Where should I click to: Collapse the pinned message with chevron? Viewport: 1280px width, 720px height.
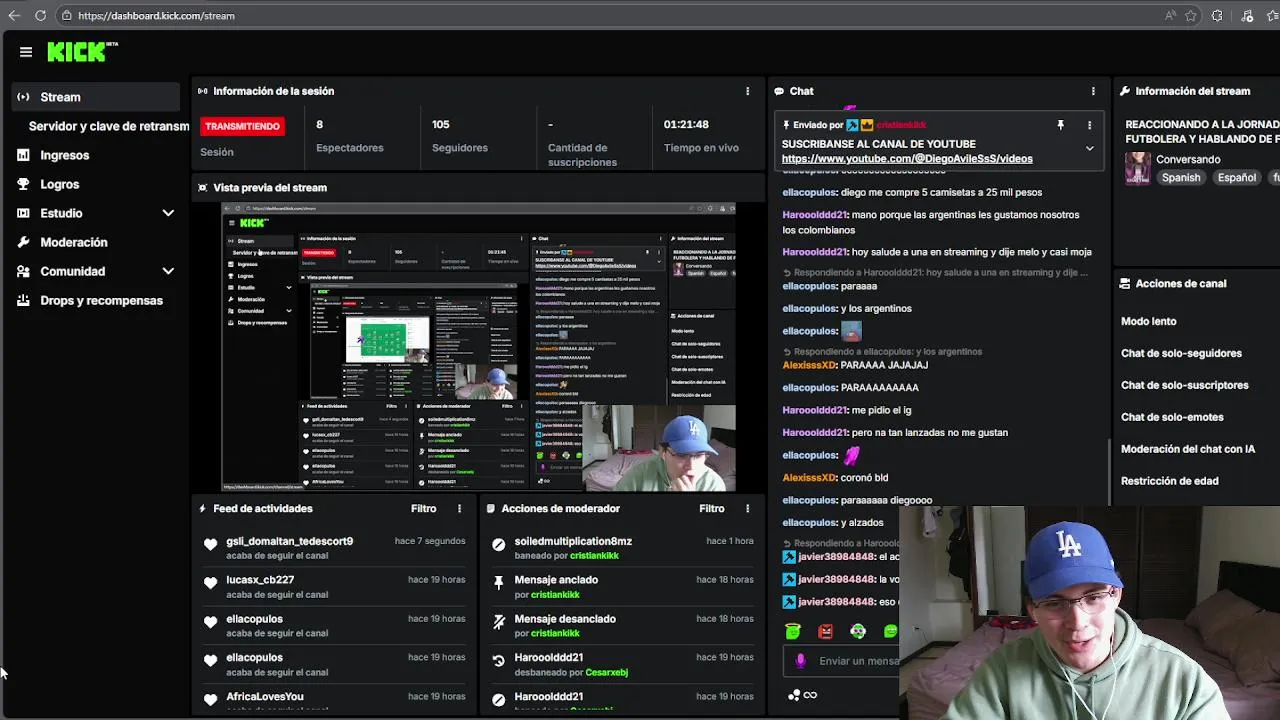coord(1089,148)
